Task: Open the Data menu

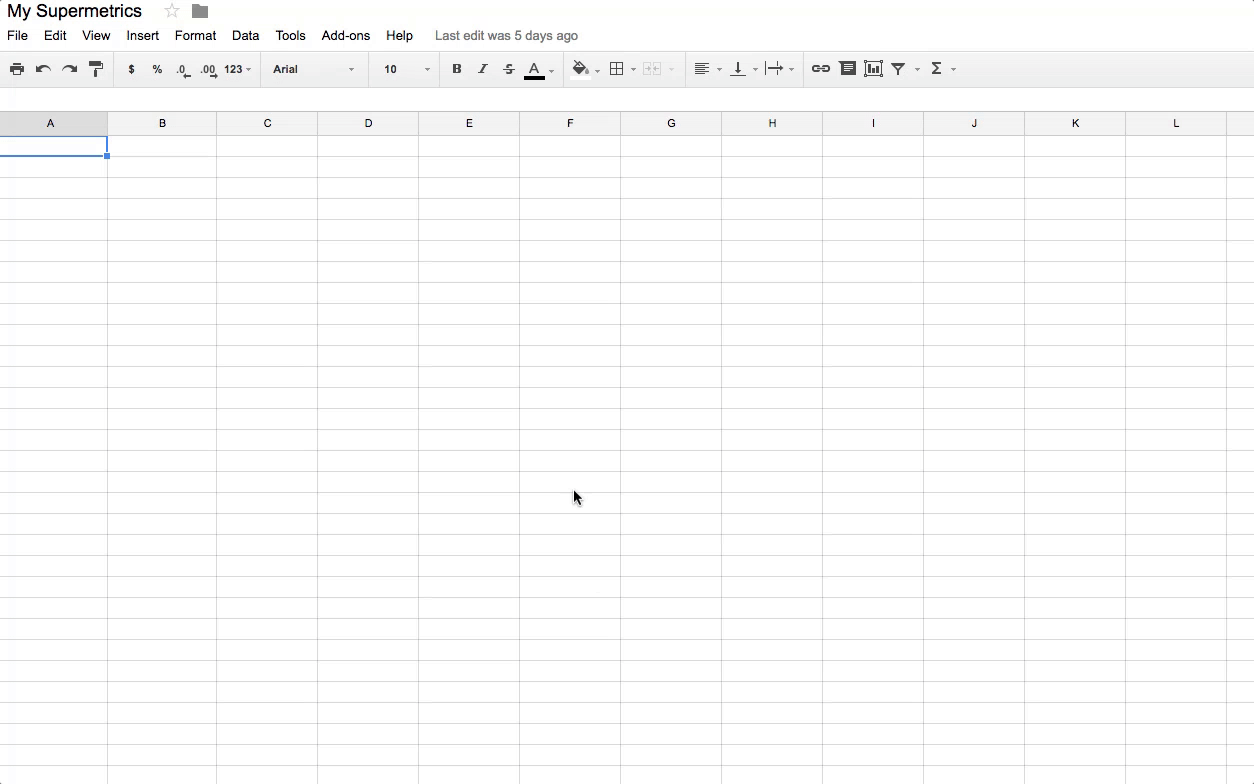Action: [245, 35]
